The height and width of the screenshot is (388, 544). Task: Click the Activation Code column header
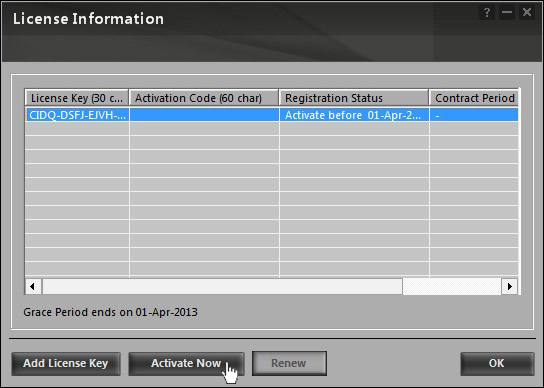[204, 98]
